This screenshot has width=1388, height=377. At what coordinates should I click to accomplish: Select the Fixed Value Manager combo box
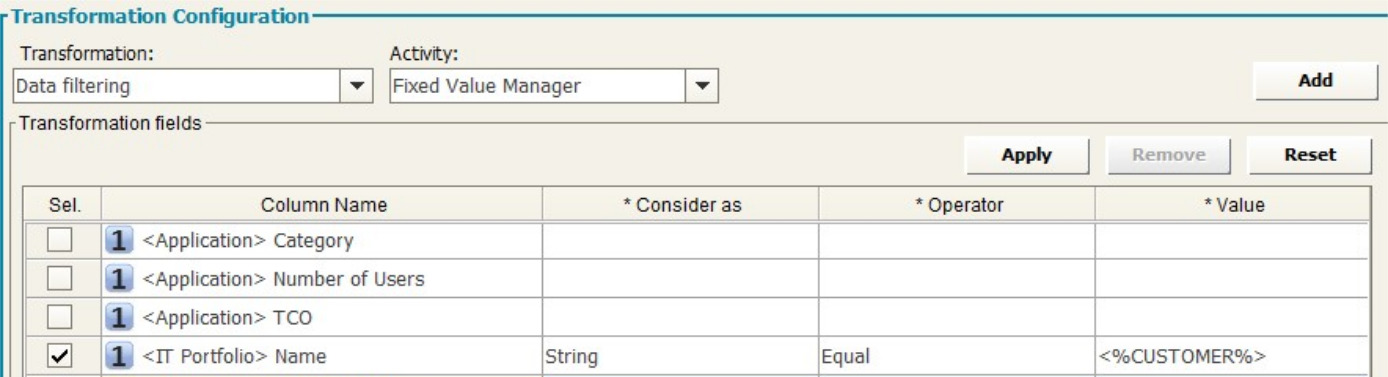click(x=553, y=86)
